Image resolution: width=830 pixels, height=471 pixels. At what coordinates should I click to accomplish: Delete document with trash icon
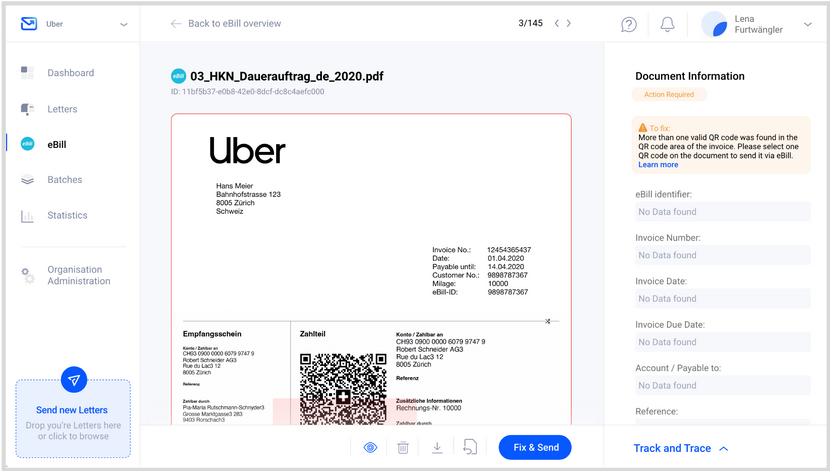[403, 448]
